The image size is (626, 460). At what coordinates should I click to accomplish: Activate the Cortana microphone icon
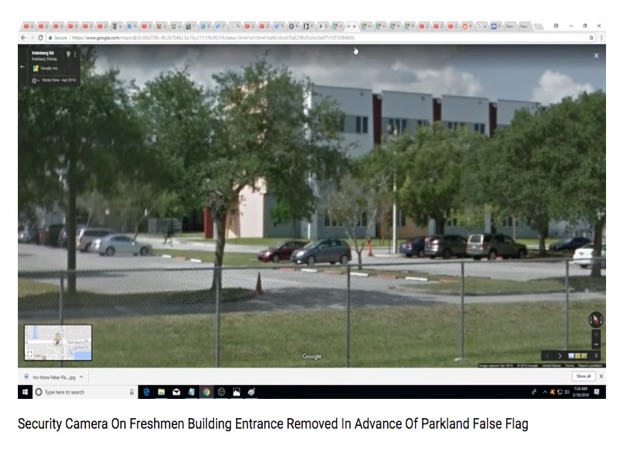[132, 392]
